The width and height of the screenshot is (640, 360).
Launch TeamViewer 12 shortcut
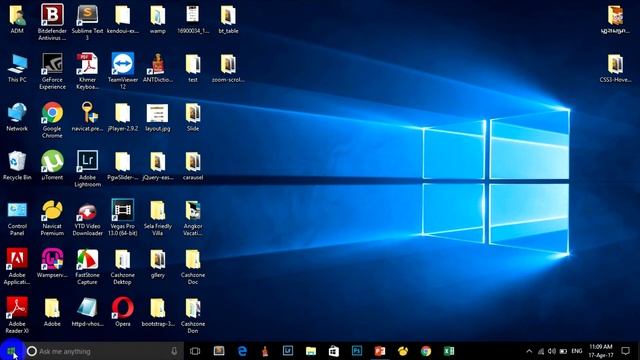122,71
